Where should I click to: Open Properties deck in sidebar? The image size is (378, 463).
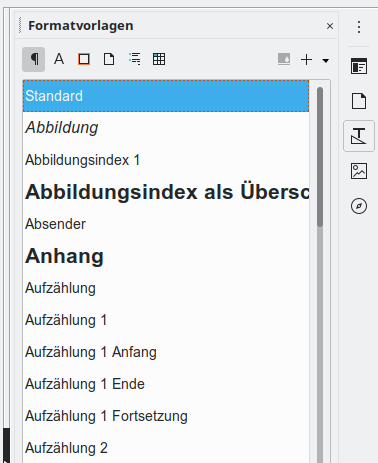(359, 66)
